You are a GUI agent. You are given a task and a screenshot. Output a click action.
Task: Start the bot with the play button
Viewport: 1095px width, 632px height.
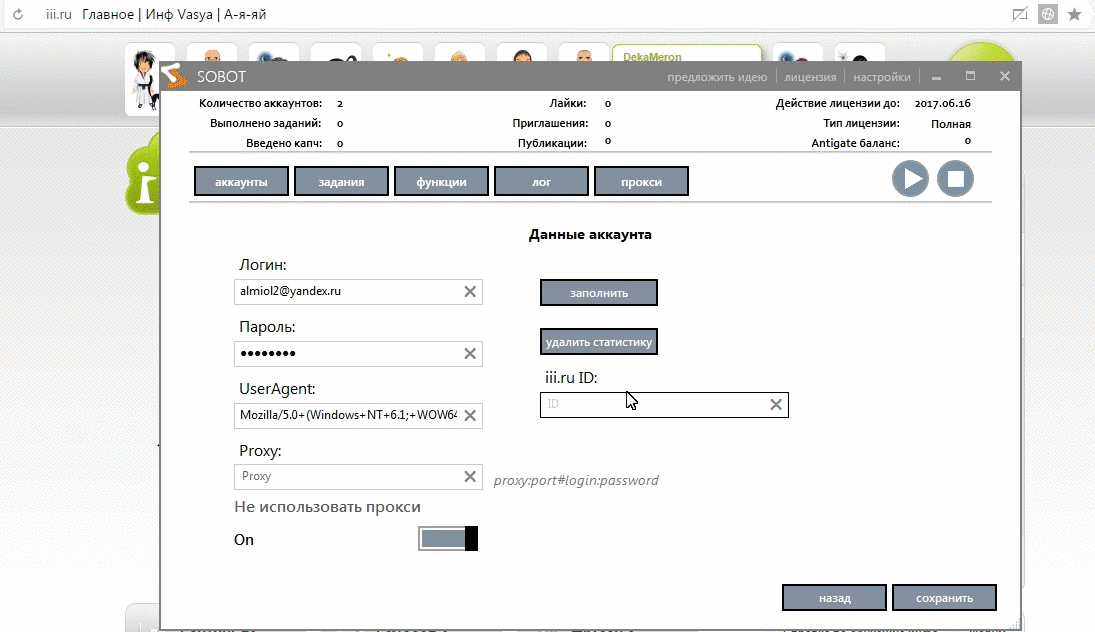pos(910,179)
